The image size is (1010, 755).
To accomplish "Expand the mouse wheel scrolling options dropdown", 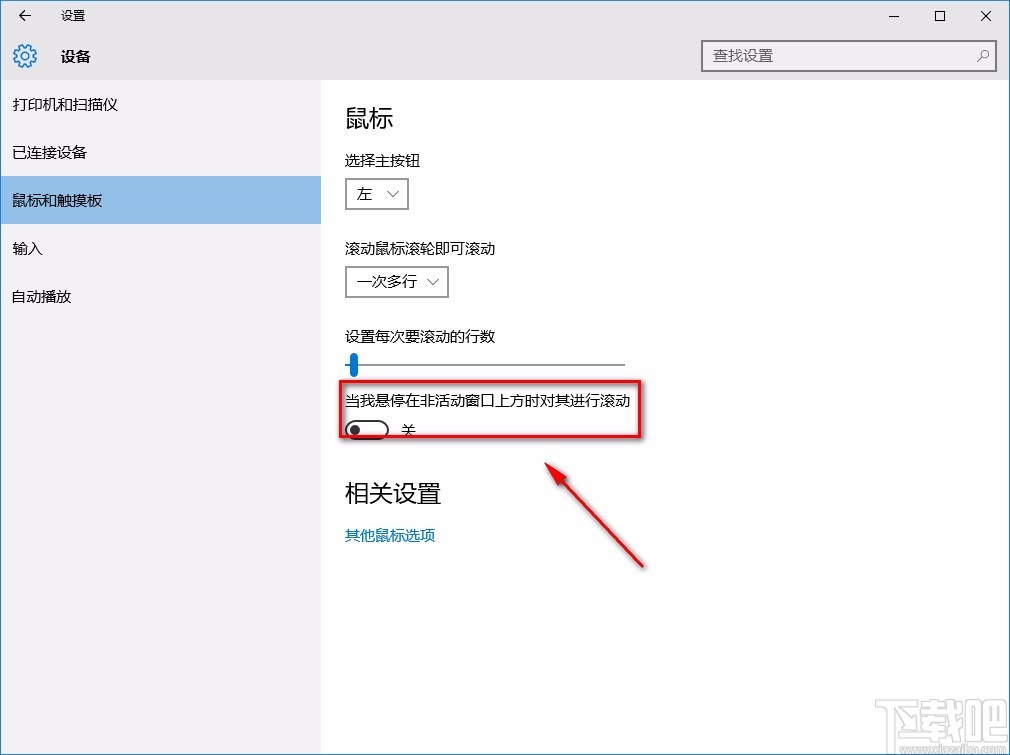I will [x=397, y=282].
